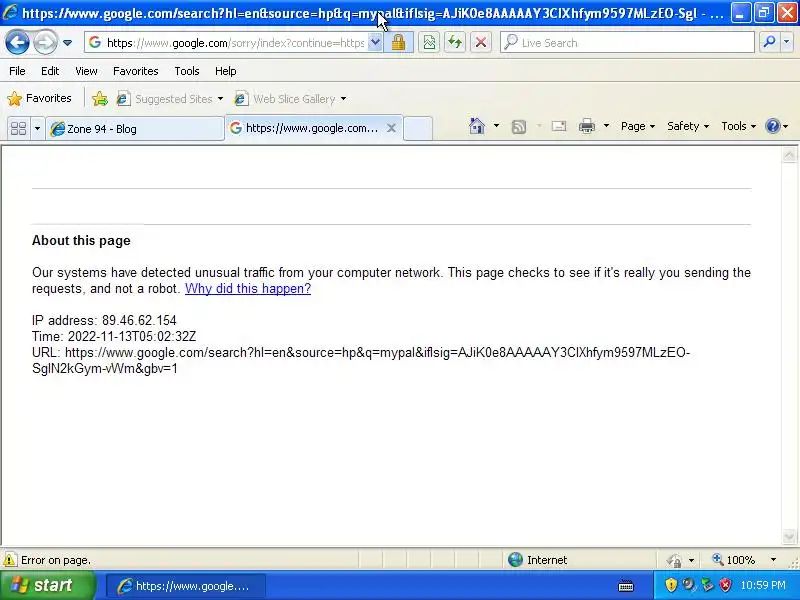
Task: Run search with the magnifier button
Action: tap(769, 42)
